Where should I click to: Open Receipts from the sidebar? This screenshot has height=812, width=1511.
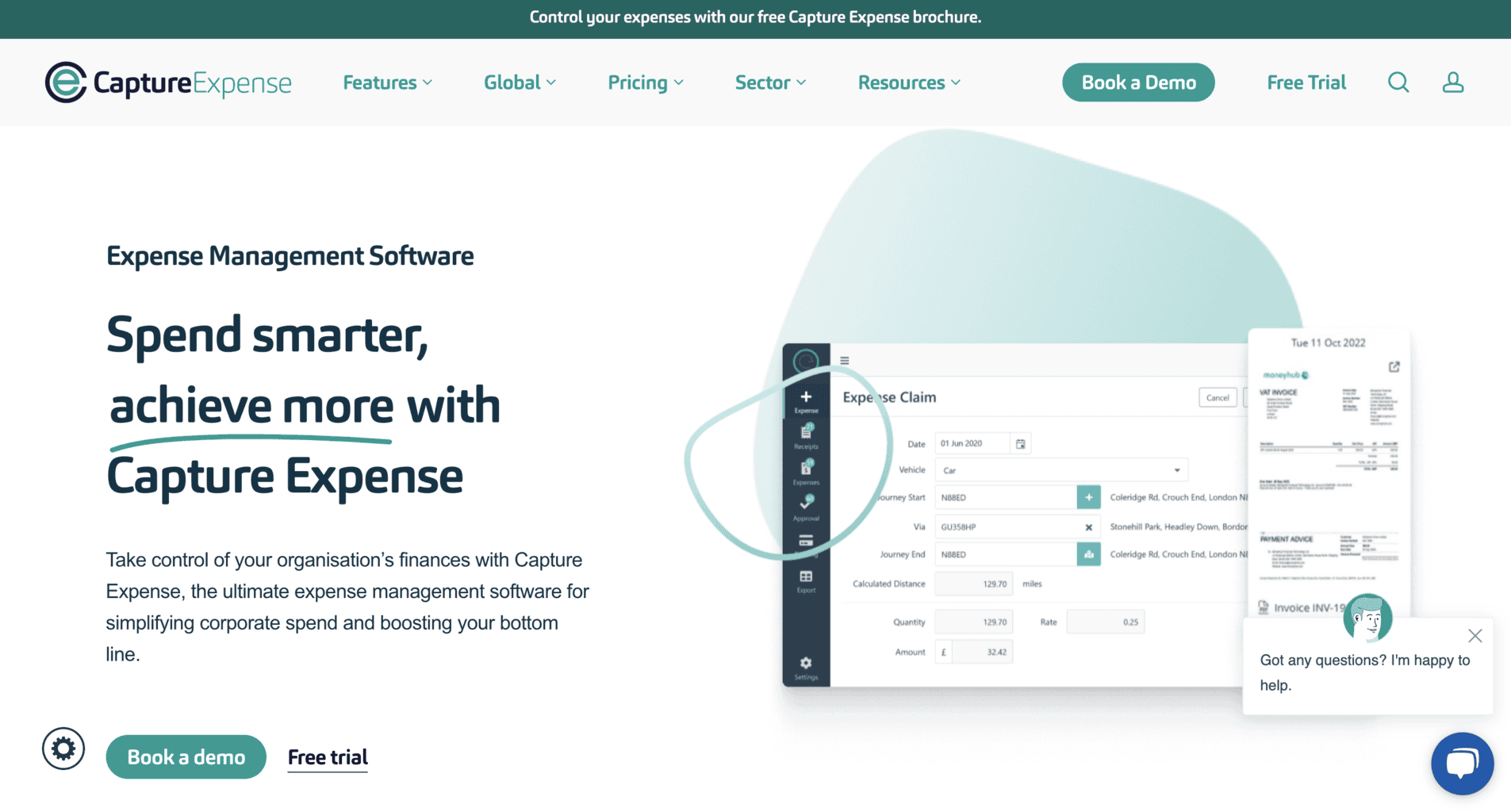pyautogui.click(x=806, y=437)
